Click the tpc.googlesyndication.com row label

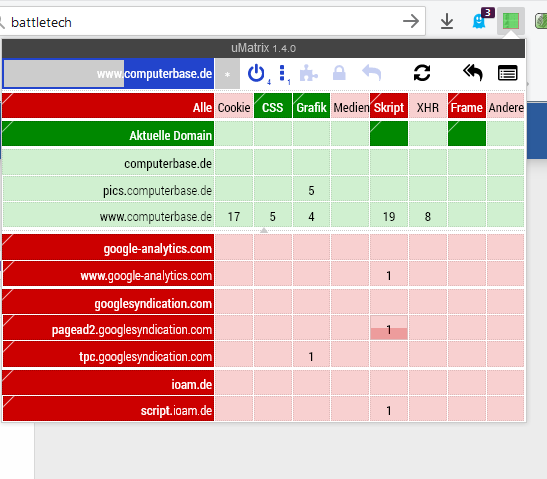pyautogui.click(x=108, y=354)
